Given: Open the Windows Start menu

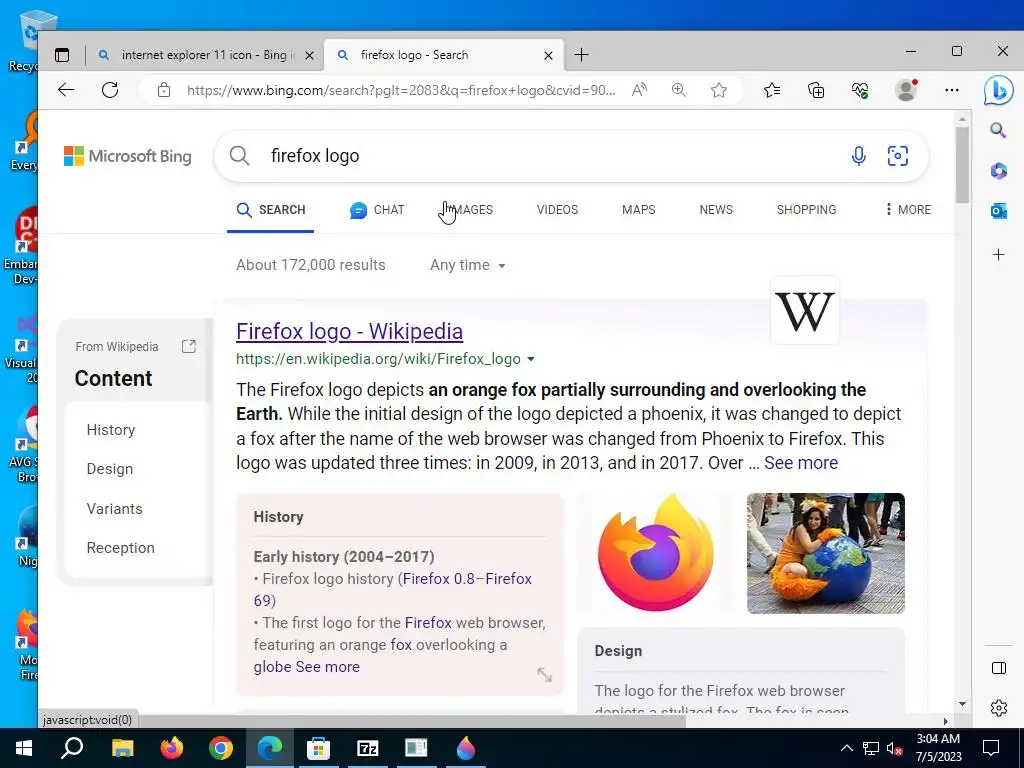Looking at the screenshot, I should click(x=24, y=748).
